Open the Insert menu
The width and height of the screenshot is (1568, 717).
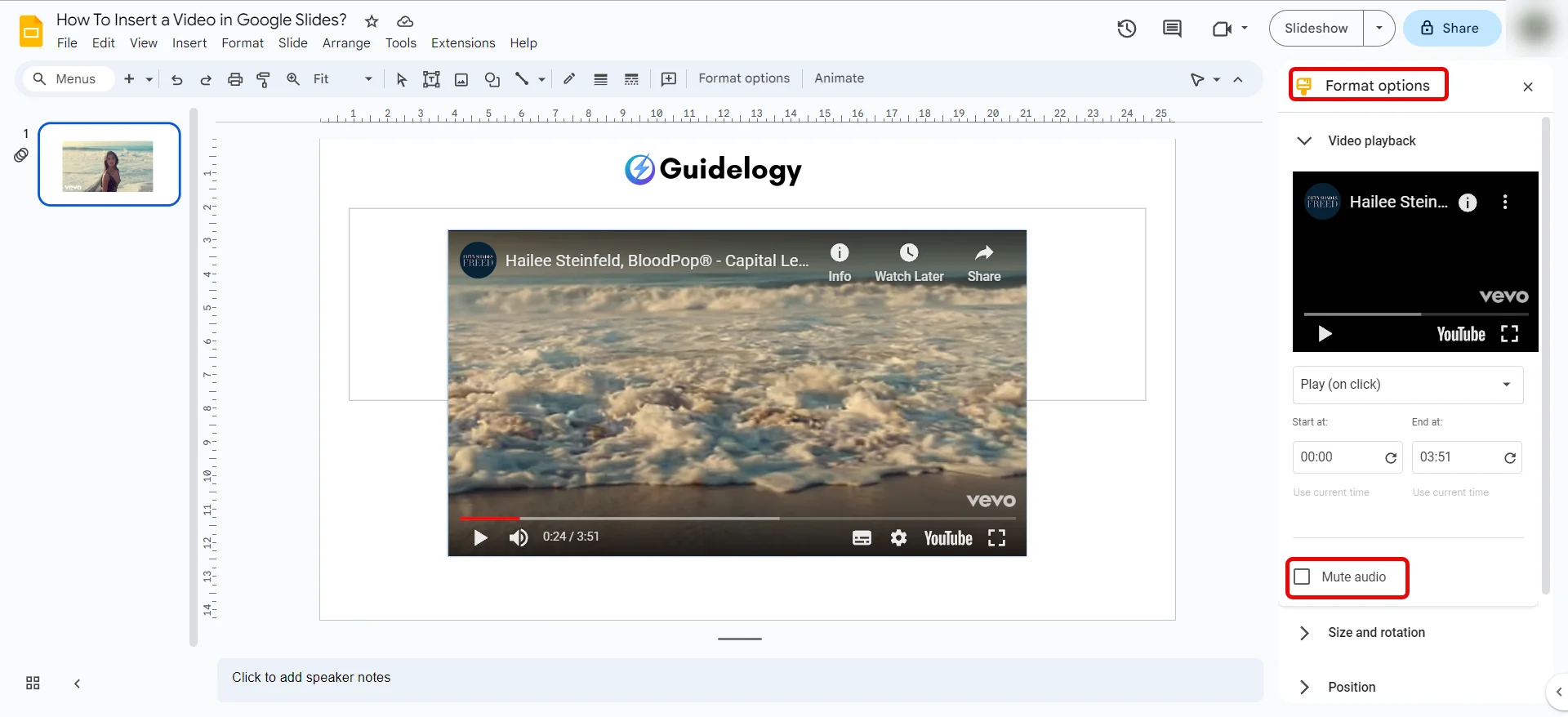click(x=189, y=43)
